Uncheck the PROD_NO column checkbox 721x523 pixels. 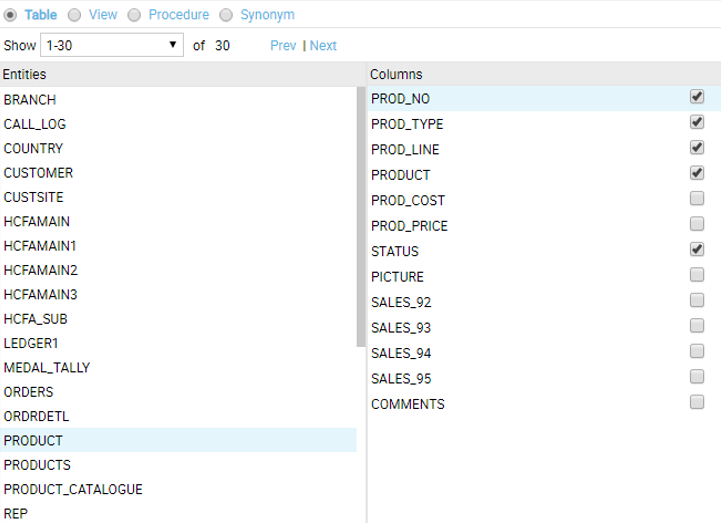[x=697, y=97]
